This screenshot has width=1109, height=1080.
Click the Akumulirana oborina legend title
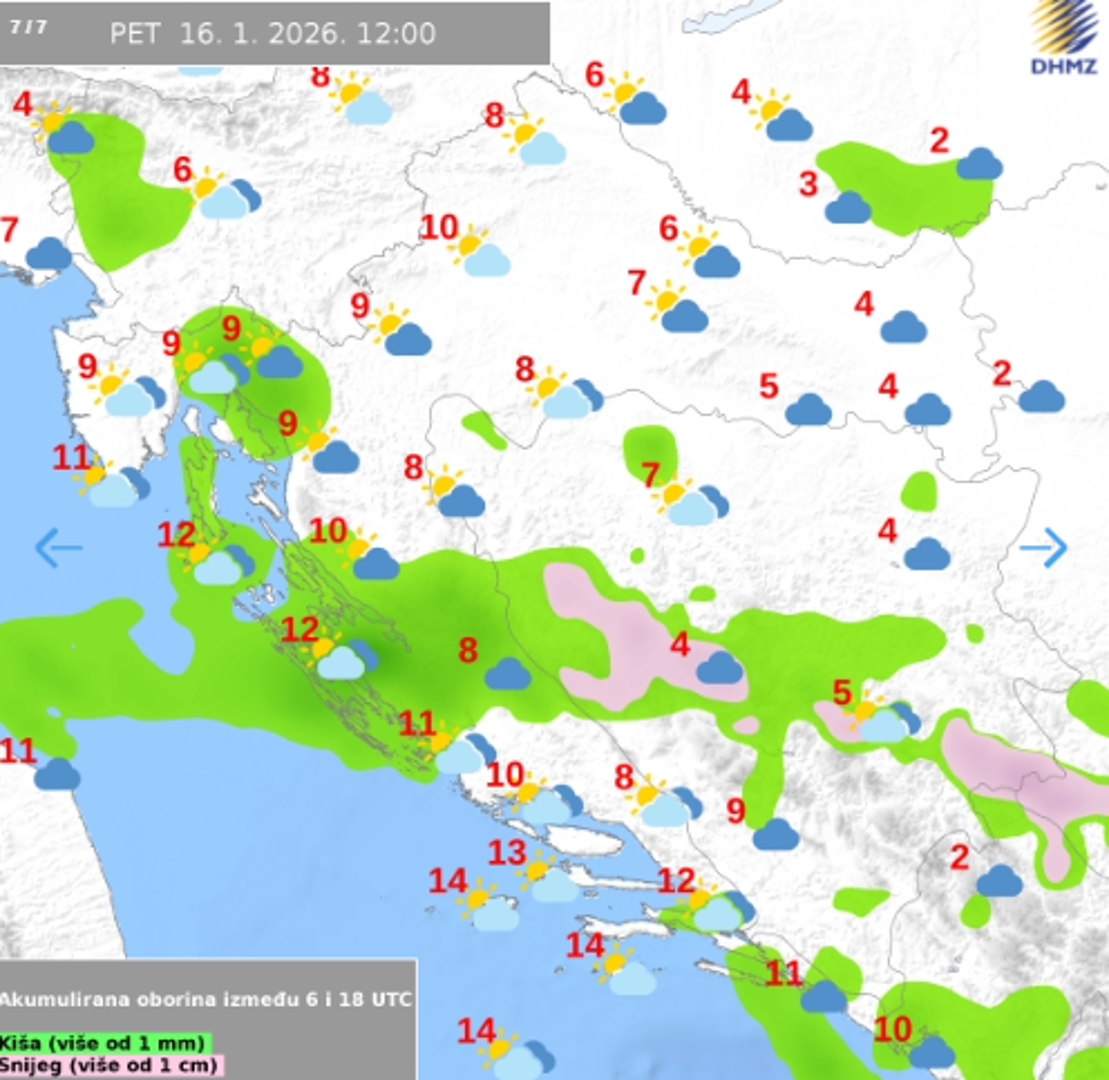point(205,999)
